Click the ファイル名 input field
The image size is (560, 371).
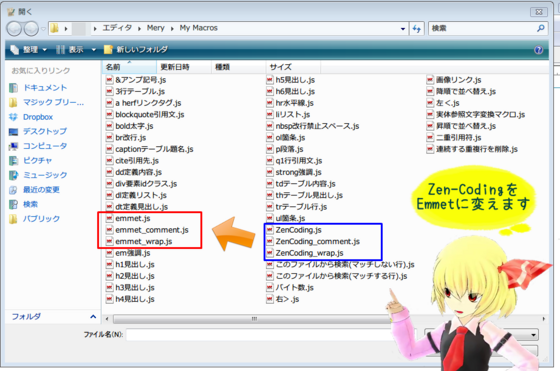[x=262, y=335]
